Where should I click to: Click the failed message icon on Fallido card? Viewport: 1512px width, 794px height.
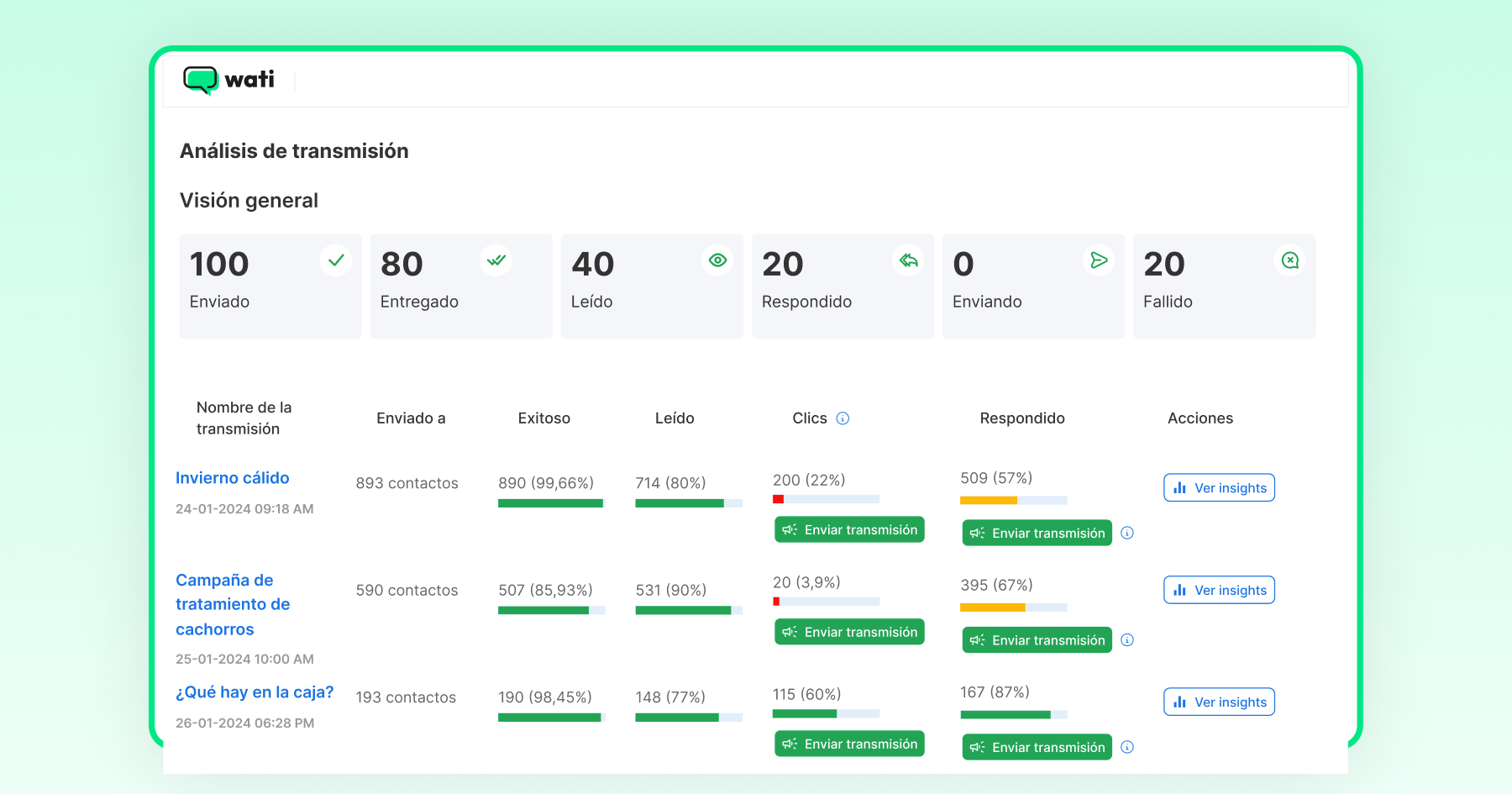point(1290,260)
